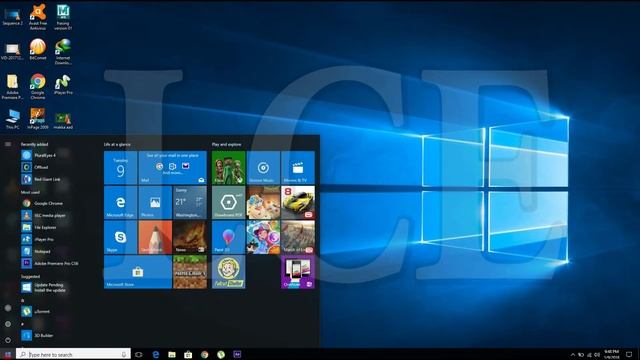Screen dimensions: 640x360
Task: Open the user account icon in Start
Action: click(x=8, y=308)
